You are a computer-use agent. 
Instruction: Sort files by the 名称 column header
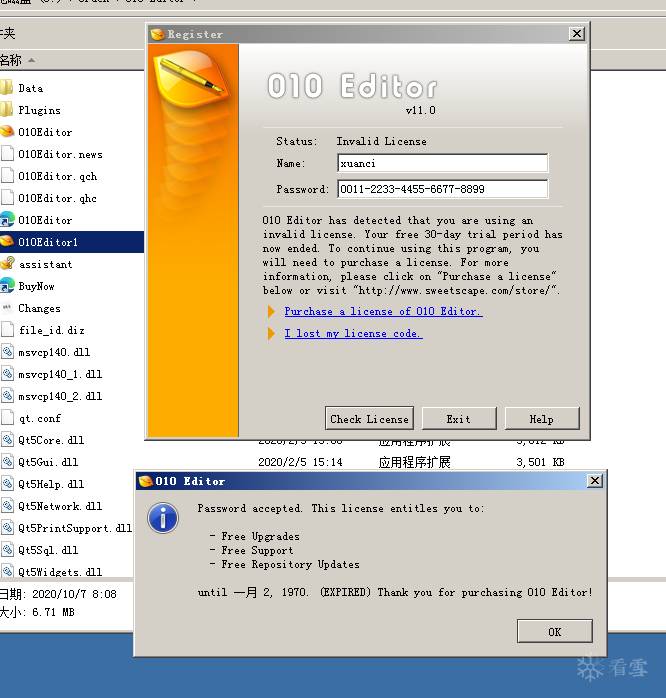[x=11, y=60]
